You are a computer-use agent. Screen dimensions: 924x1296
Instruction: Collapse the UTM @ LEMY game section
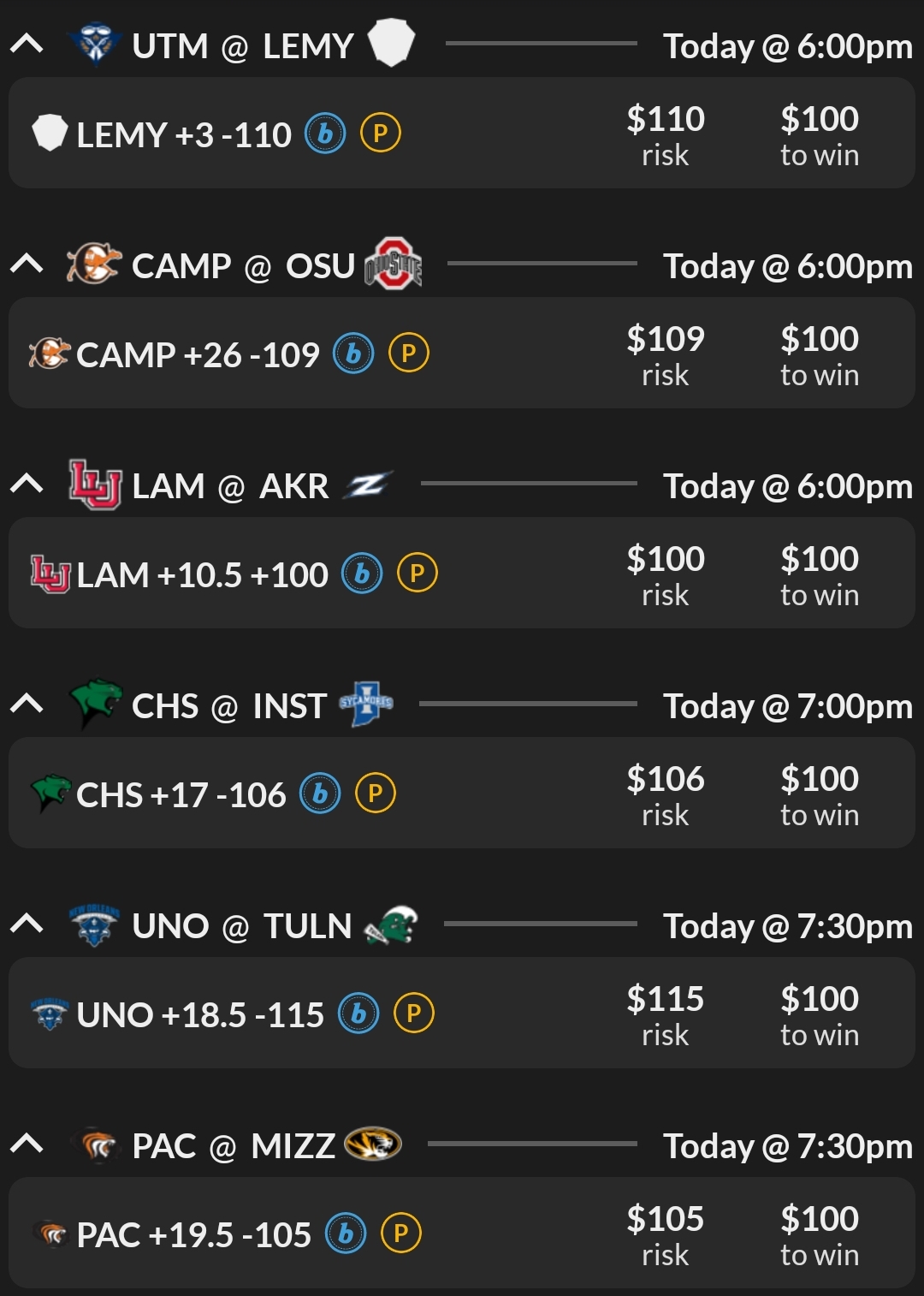coord(27,44)
